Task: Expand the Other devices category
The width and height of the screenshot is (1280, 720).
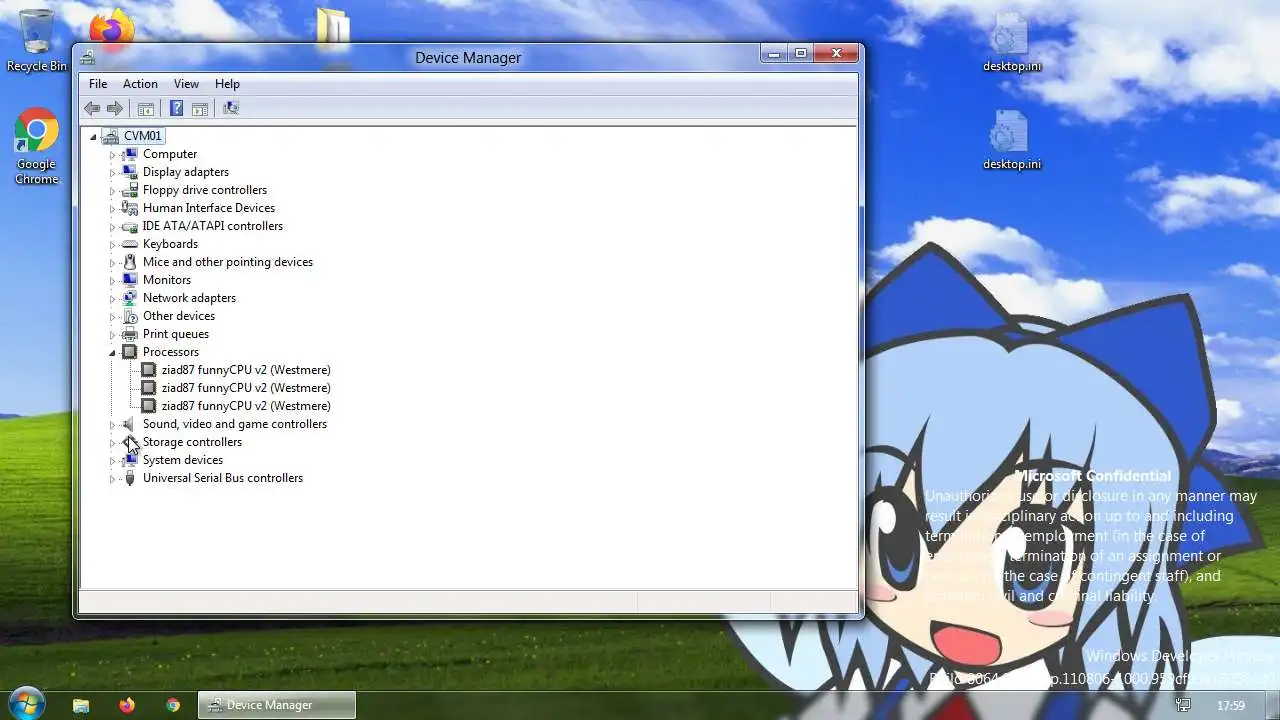Action: [x=112, y=317]
